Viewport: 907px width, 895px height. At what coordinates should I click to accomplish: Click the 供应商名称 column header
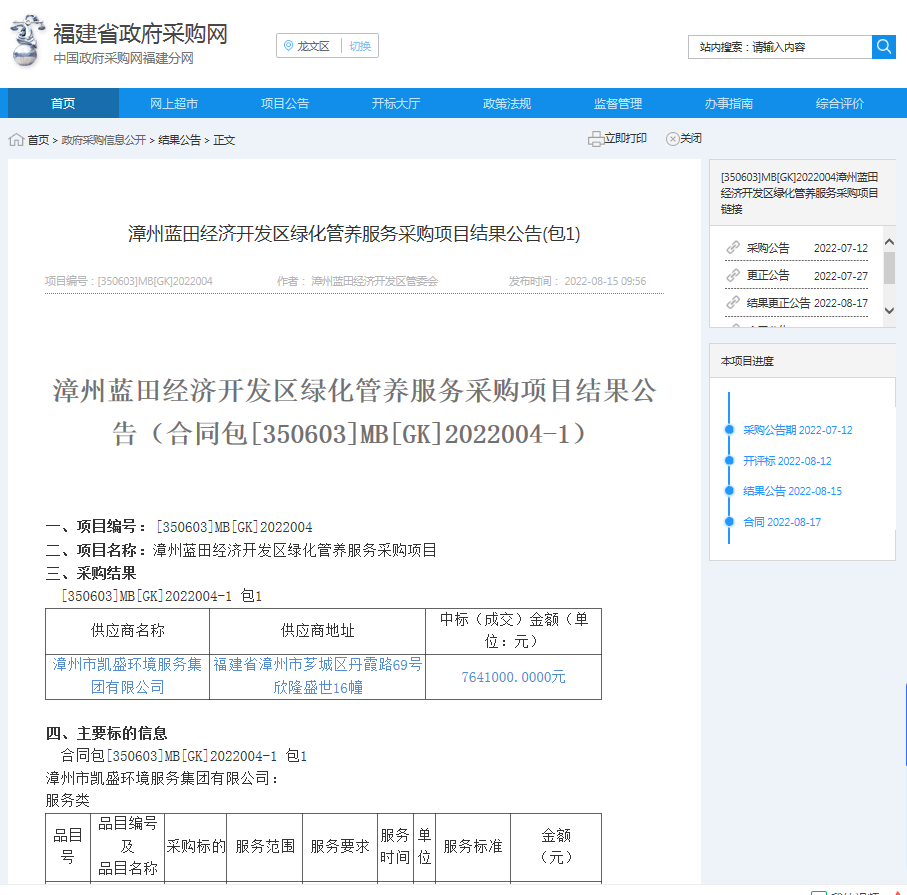click(127, 631)
